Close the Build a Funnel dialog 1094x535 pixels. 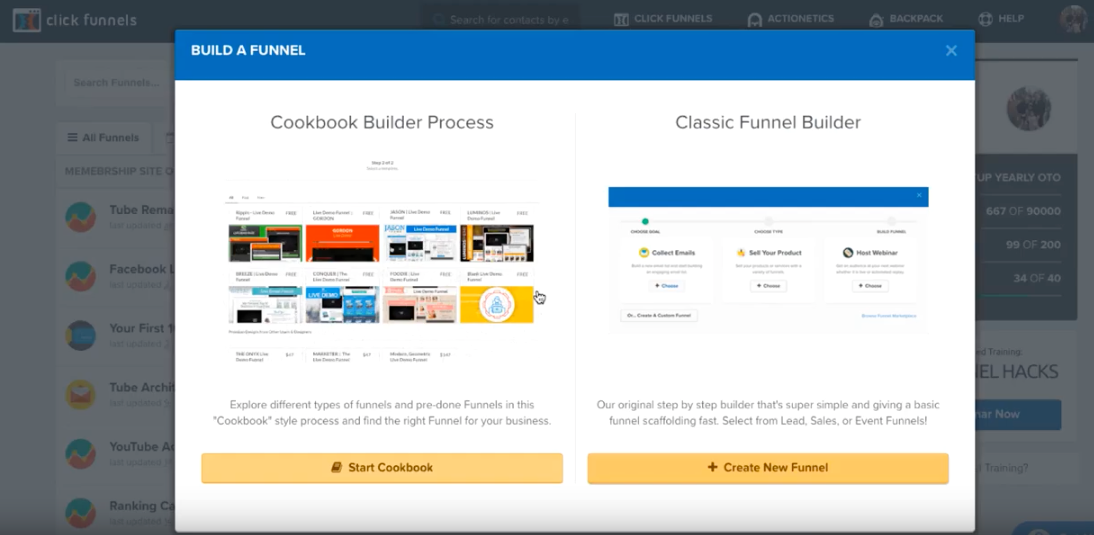tap(951, 50)
